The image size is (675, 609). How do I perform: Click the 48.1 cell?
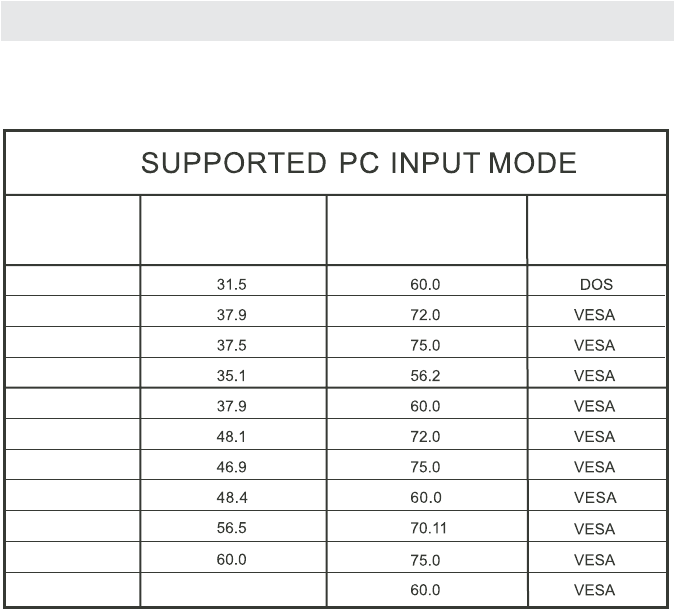(x=231, y=437)
